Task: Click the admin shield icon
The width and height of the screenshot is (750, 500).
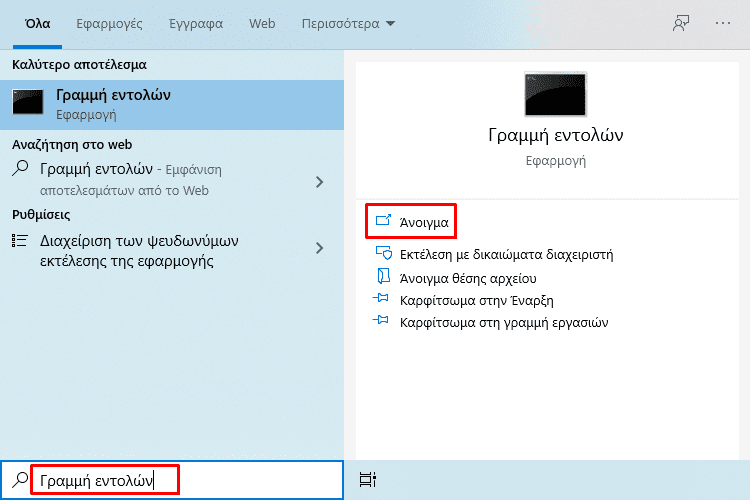Action: pyautogui.click(x=384, y=253)
